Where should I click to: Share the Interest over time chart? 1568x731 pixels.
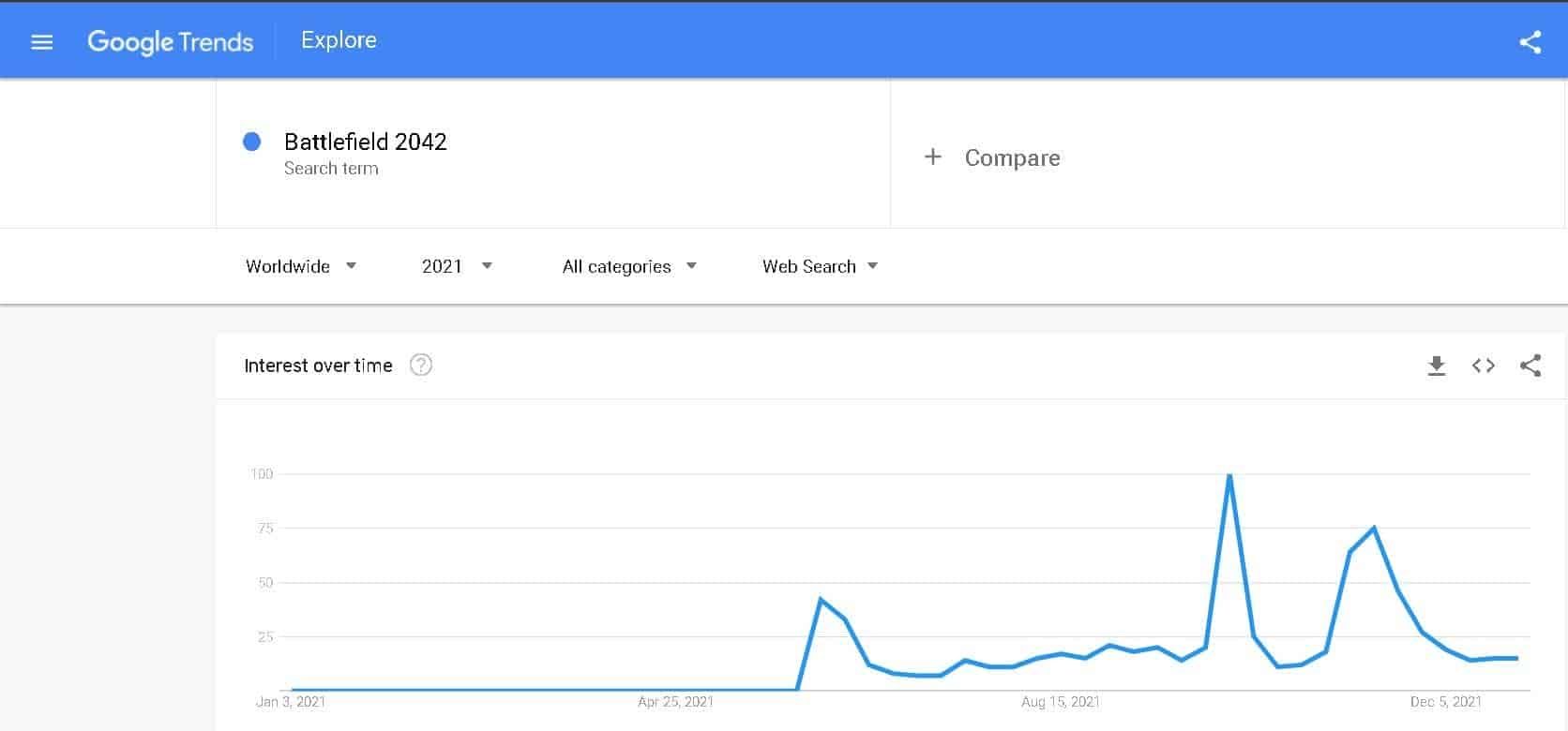[x=1530, y=365]
